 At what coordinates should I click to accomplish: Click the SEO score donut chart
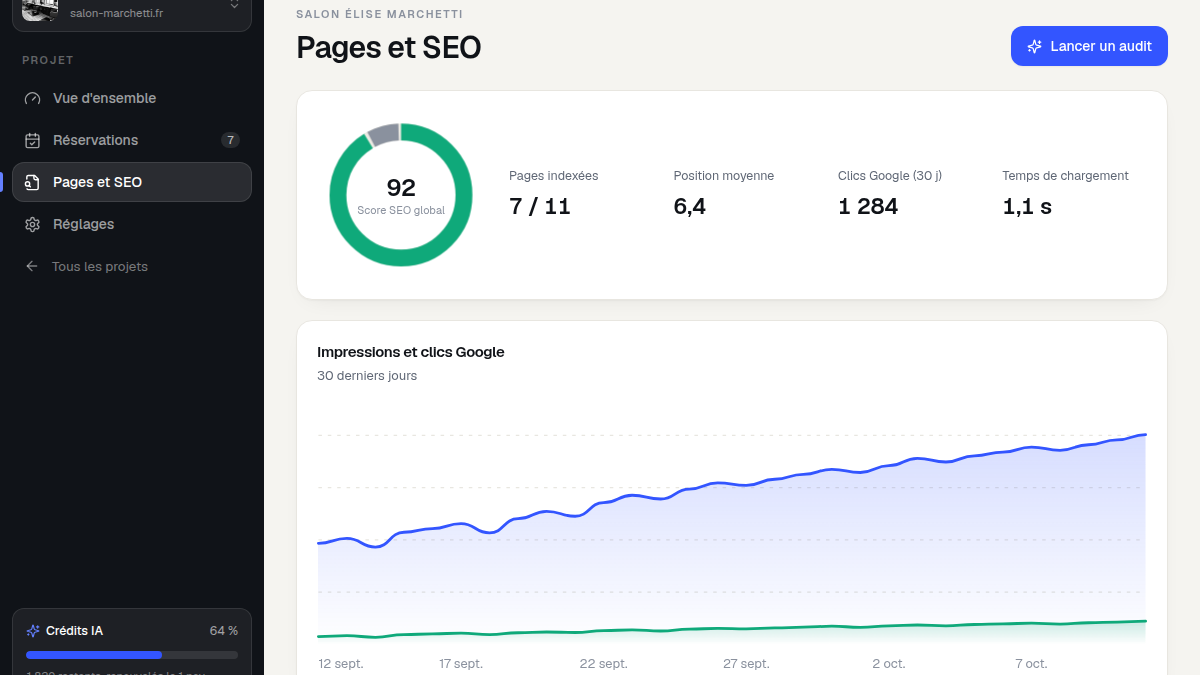[401, 195]
